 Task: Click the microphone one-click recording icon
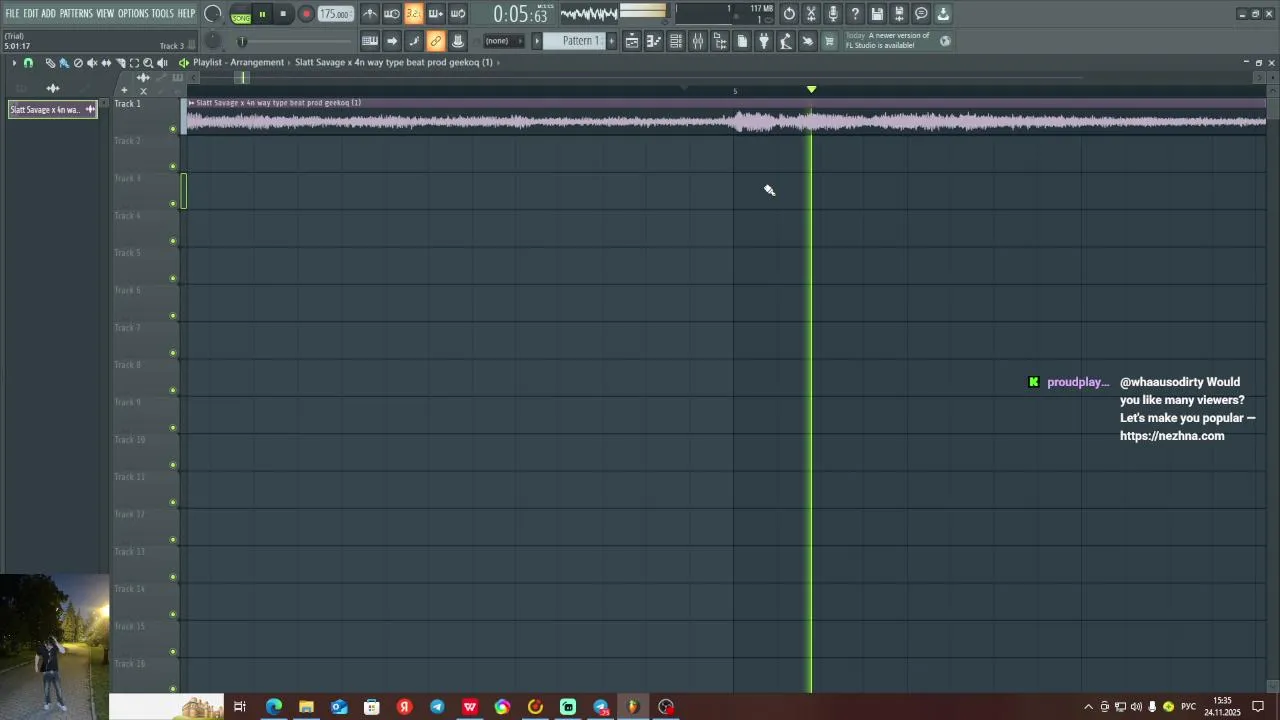[x=833, y=14]
